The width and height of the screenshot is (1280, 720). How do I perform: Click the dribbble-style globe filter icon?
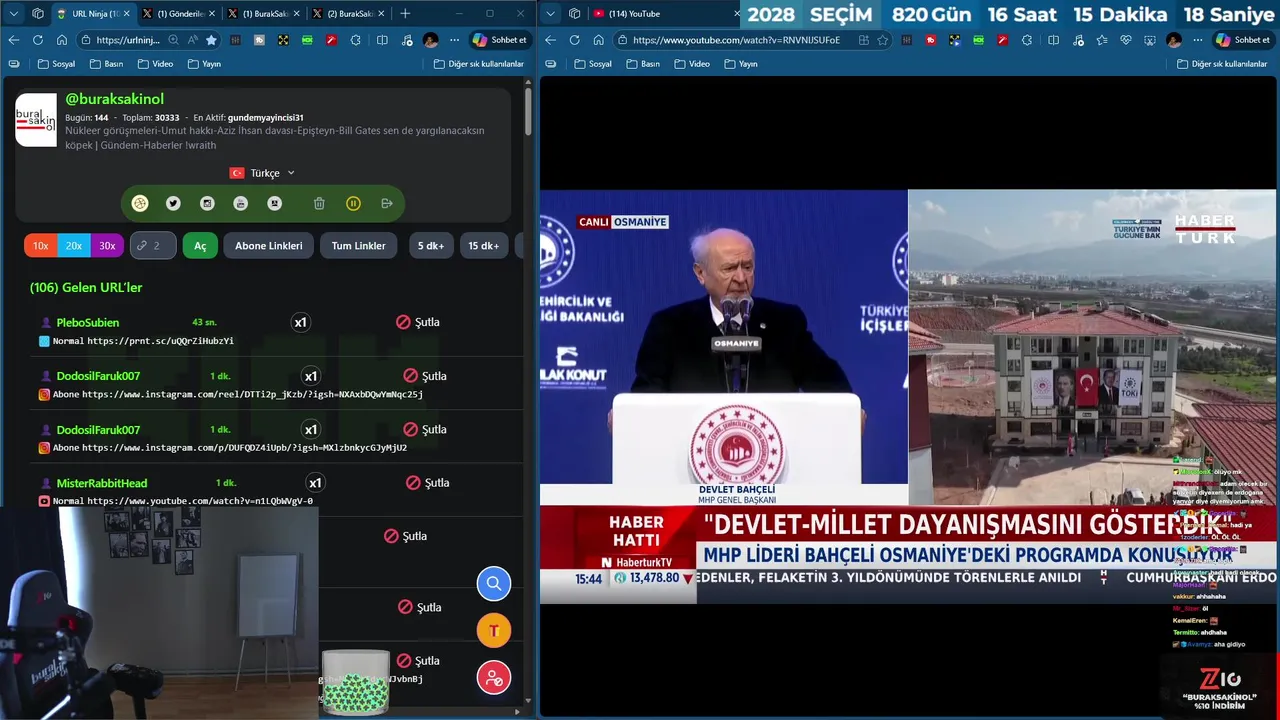pyautogui.click(x=140, y=203)
